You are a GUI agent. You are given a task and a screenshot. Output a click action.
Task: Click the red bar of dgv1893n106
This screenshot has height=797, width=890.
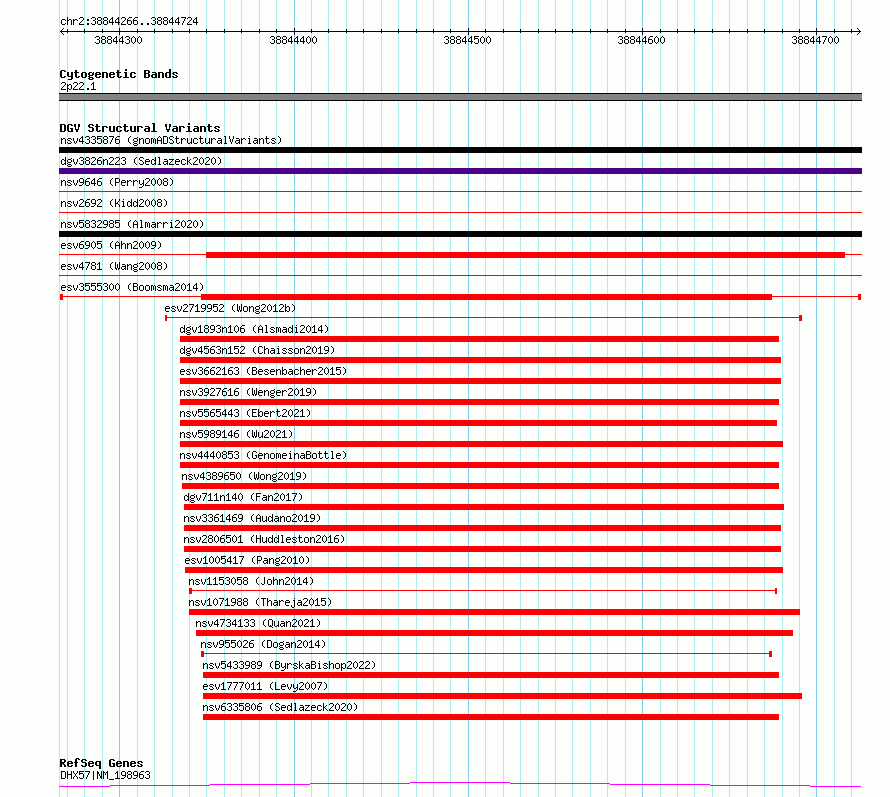point(479,339)
